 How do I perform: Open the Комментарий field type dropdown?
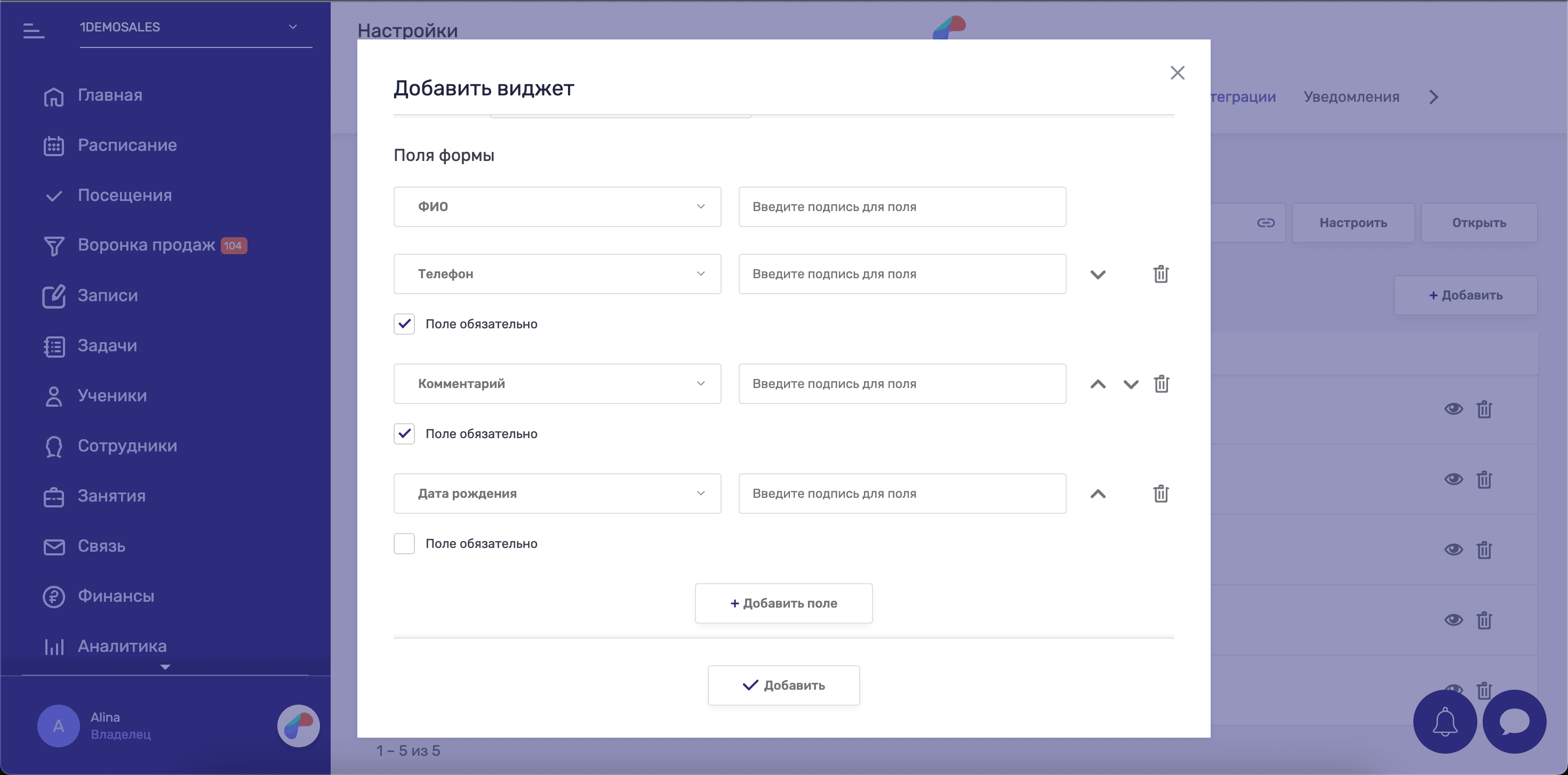pos(557,384)
